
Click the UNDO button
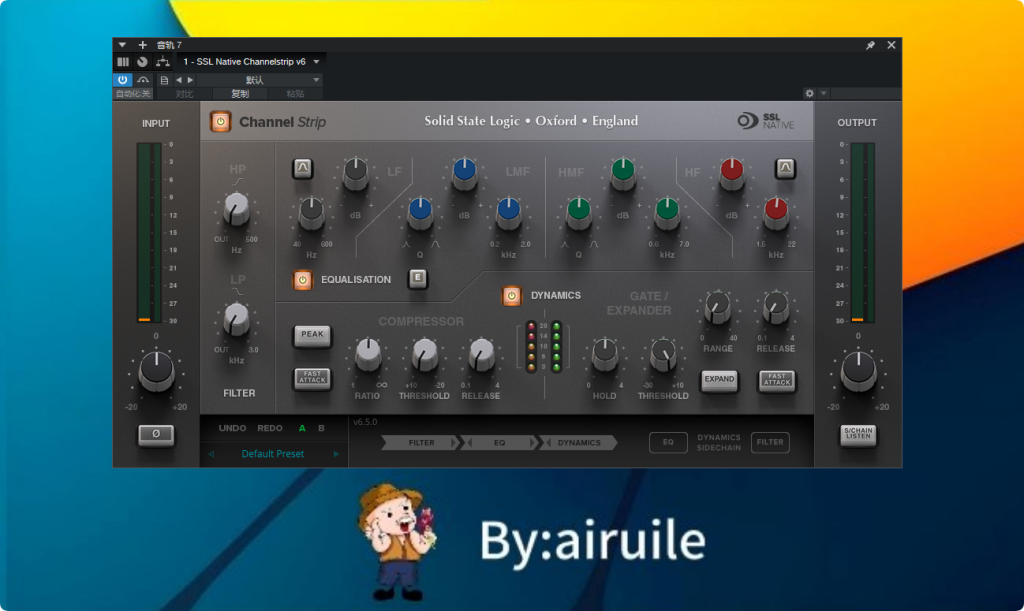coord(232,428)
